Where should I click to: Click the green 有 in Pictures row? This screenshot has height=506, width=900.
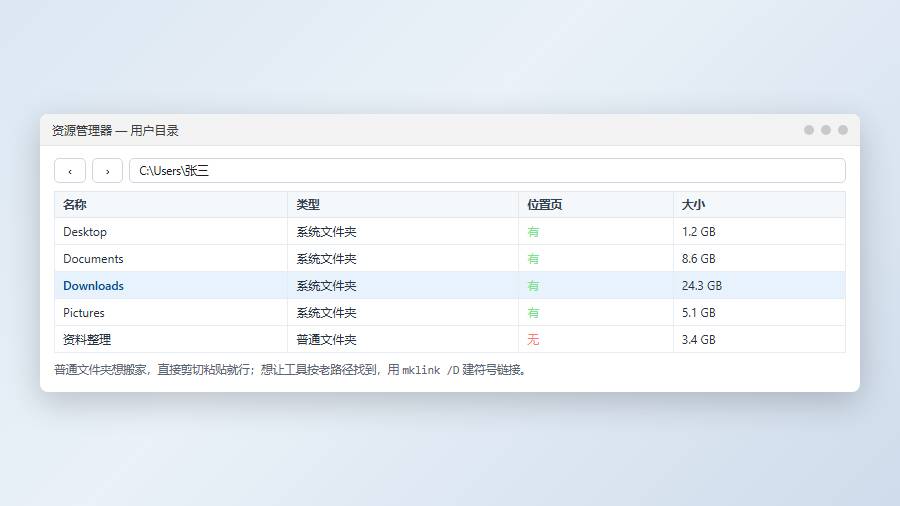[x=533, y=313]
